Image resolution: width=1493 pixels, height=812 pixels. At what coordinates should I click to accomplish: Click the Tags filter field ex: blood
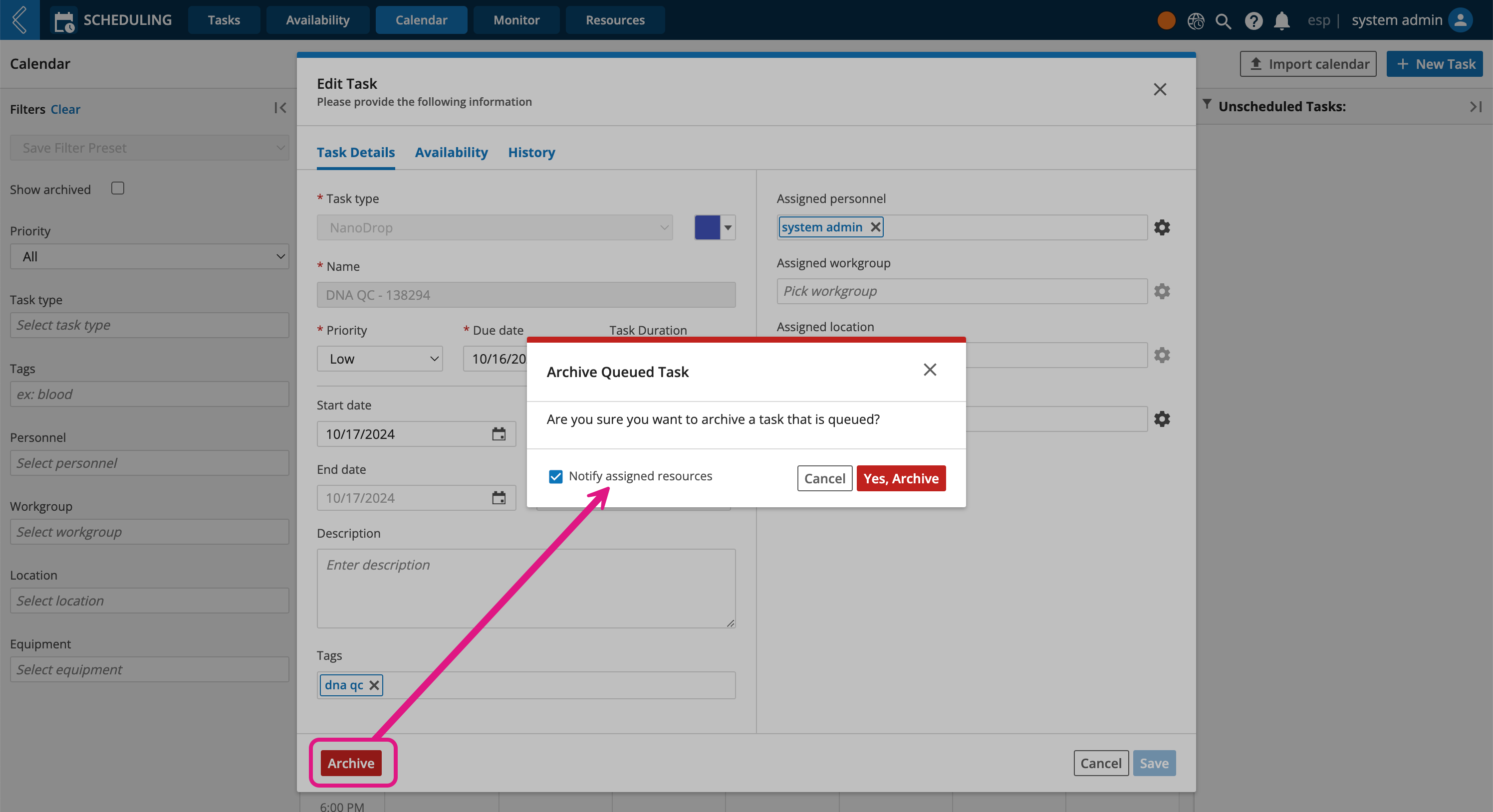[x=150, y=394]
